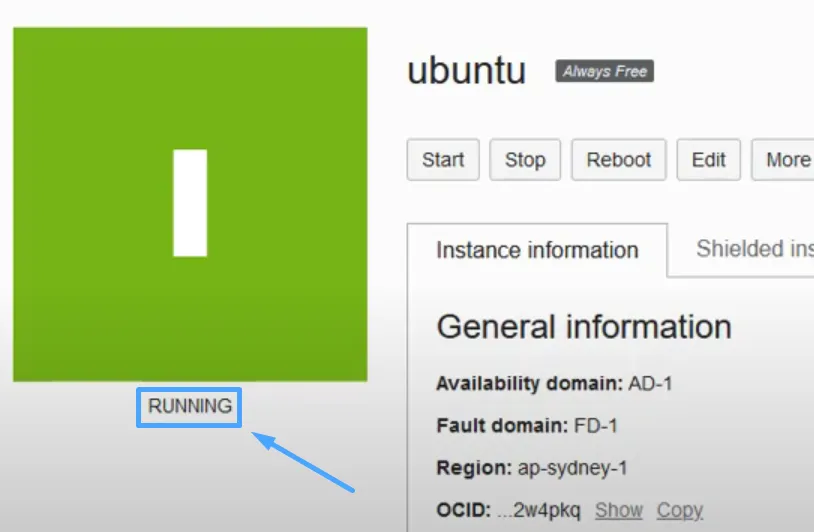Click the Always Free badge
The height and width of the screenshot is (532, 814).
(604, 71)
